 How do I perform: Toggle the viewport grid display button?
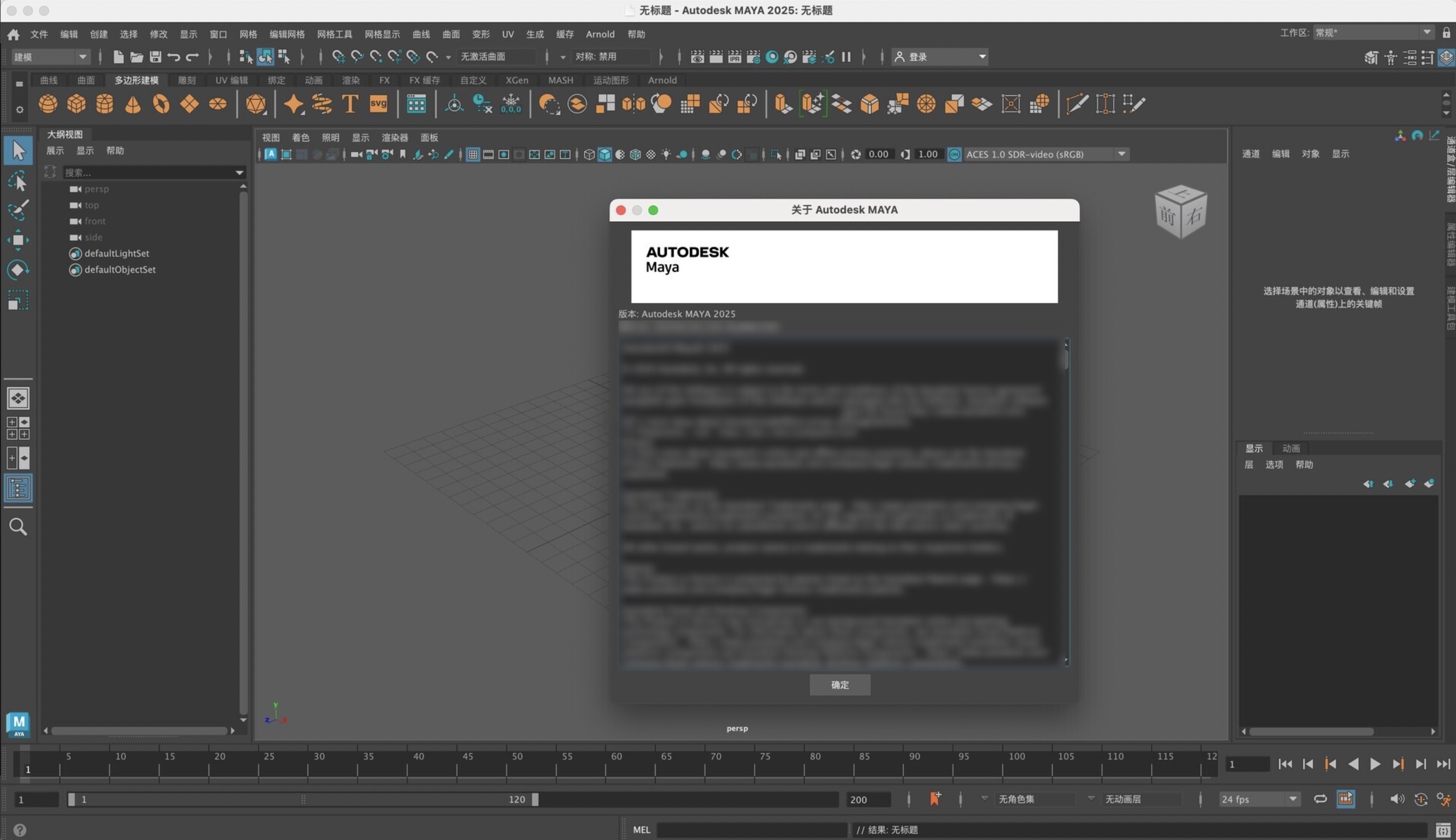tap(473, 155)
